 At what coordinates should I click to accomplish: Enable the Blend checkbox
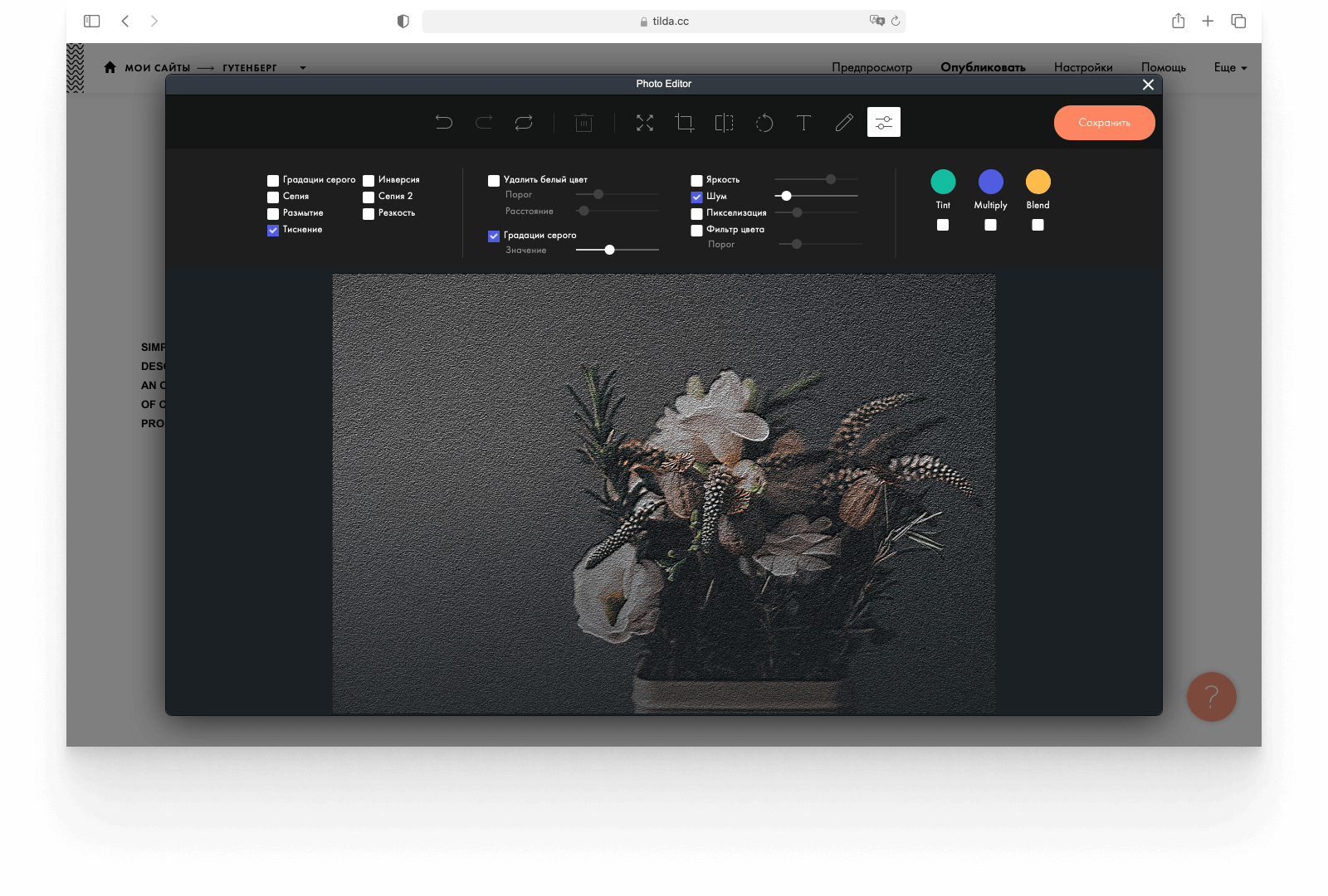pyautogui.click(x=1037, y=225)
